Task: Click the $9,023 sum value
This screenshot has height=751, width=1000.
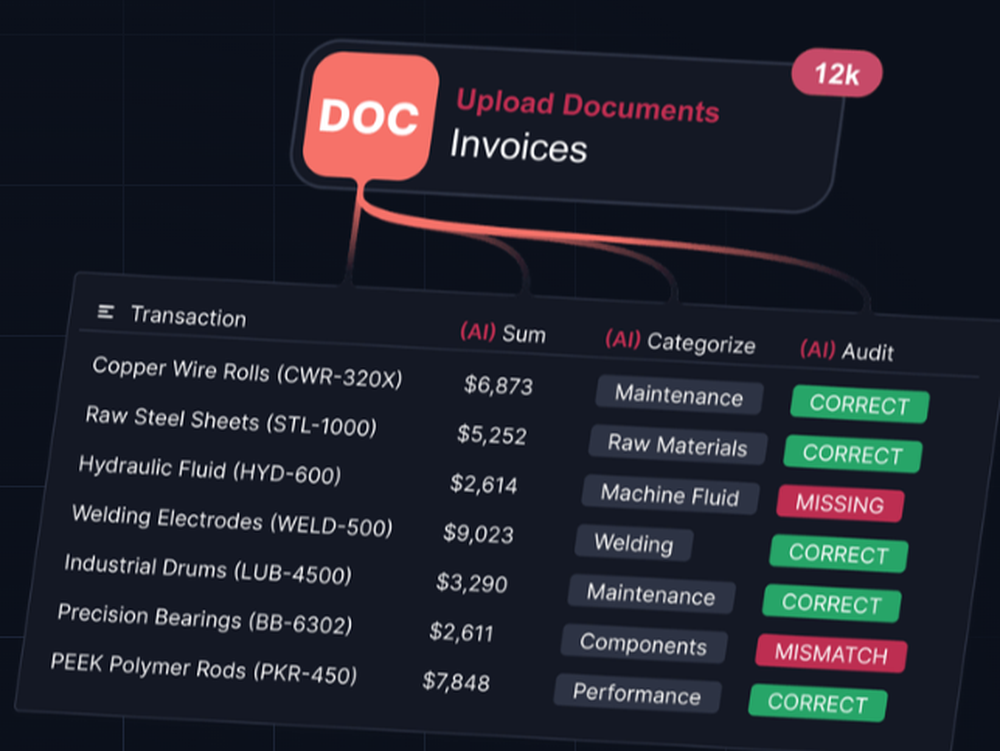Action: (478, 534)
